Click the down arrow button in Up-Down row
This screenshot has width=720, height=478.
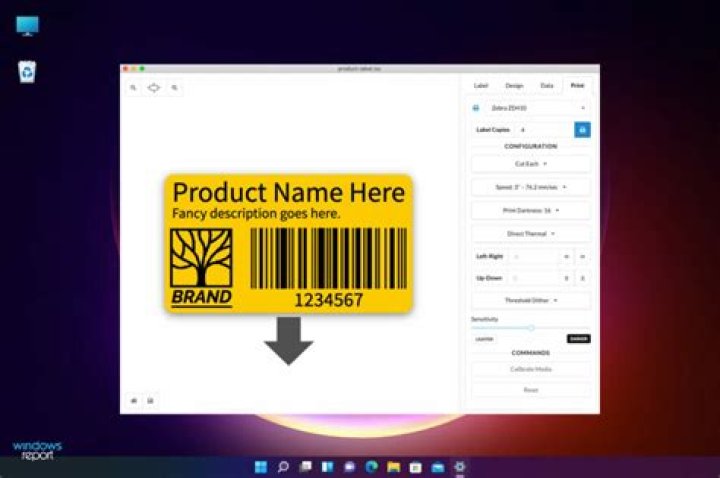click(x=583, y=278)
